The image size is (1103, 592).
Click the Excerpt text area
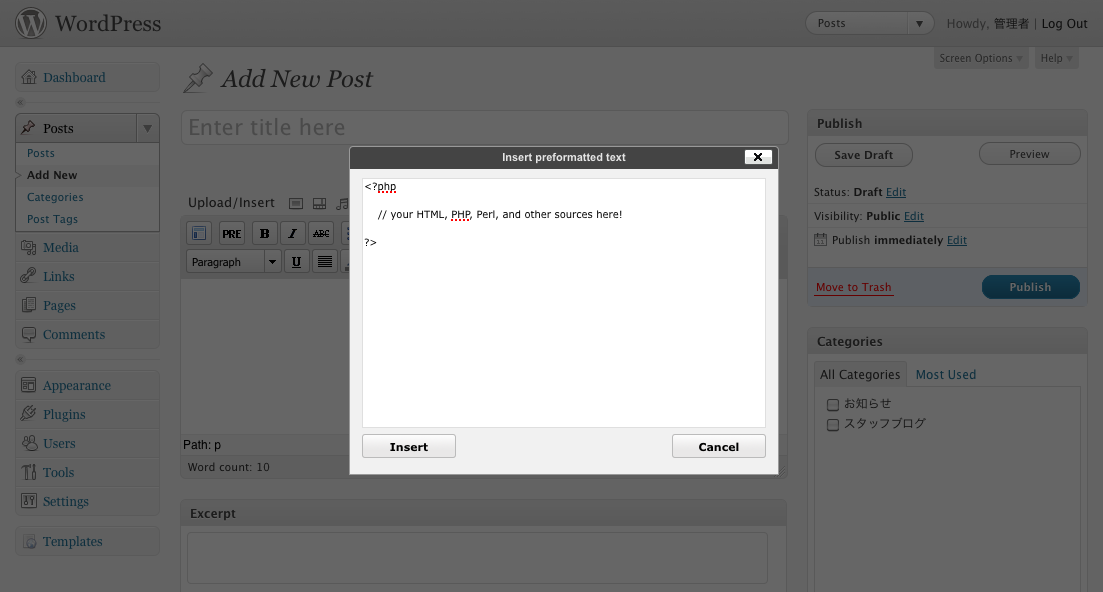coord(477,558)
